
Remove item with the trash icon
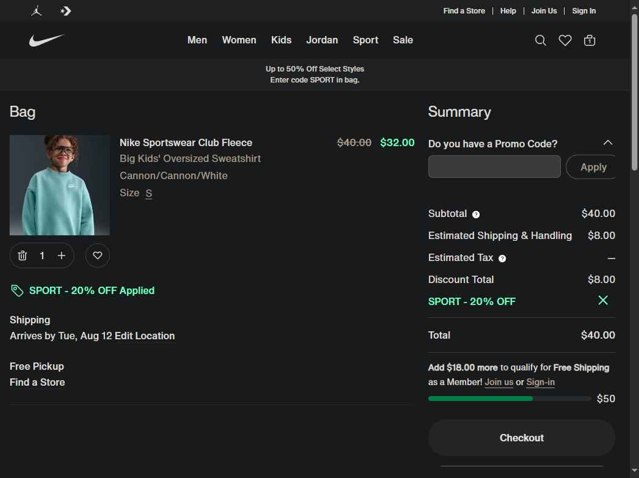(22, 256)
